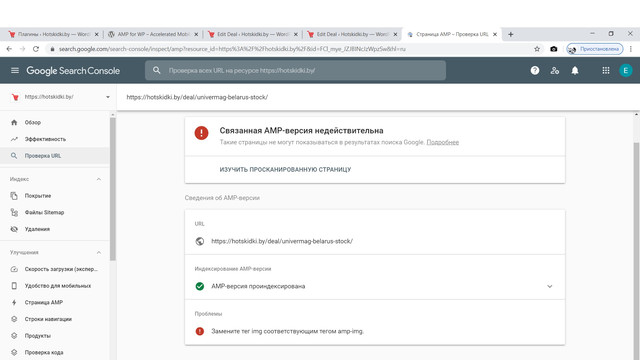Viewport: 640px width, 360px height.
Task: Open a new browser tab
Action: tap(511, 34)
